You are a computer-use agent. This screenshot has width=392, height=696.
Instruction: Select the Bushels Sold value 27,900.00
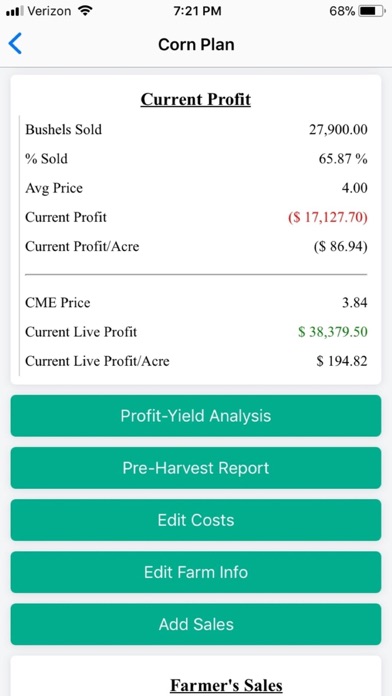pyautogui.click(x=338, y=130)
